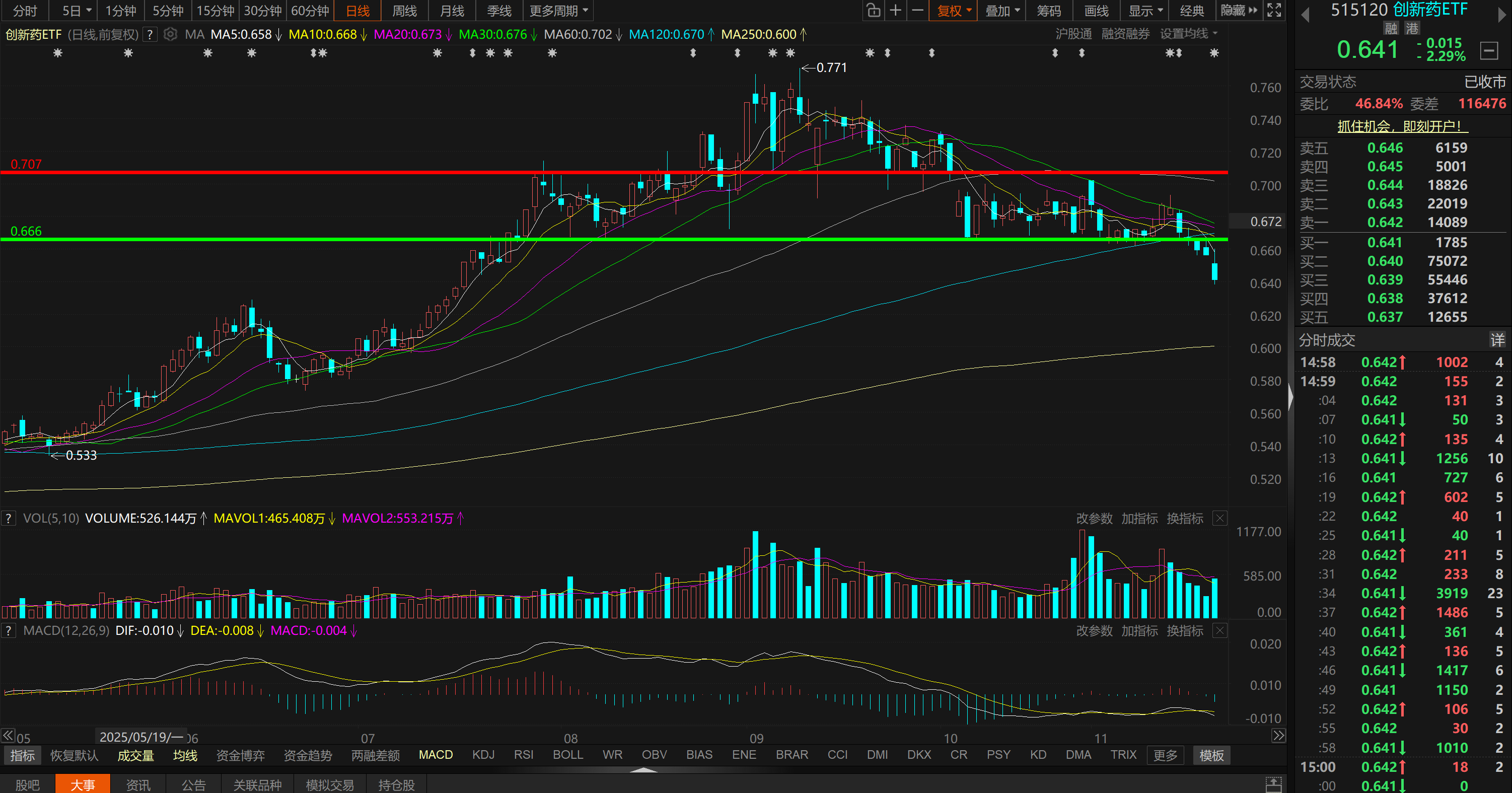Close the VOL indicator panel

[x=1219, y=518]
